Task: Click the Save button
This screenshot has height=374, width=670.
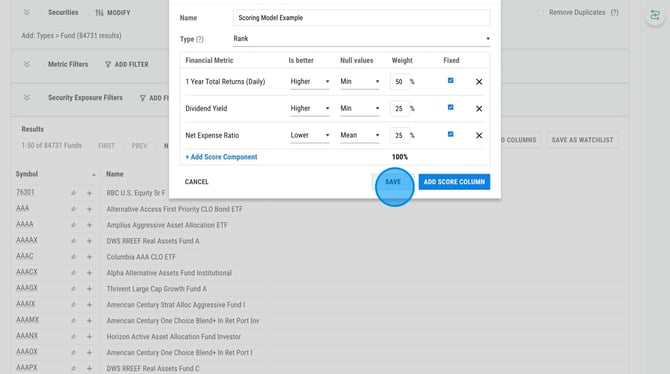Action: tap(393, 182)
